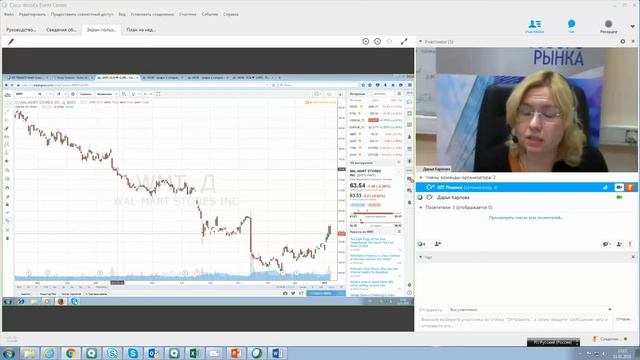Open the Файл menu

click(9, 14)
